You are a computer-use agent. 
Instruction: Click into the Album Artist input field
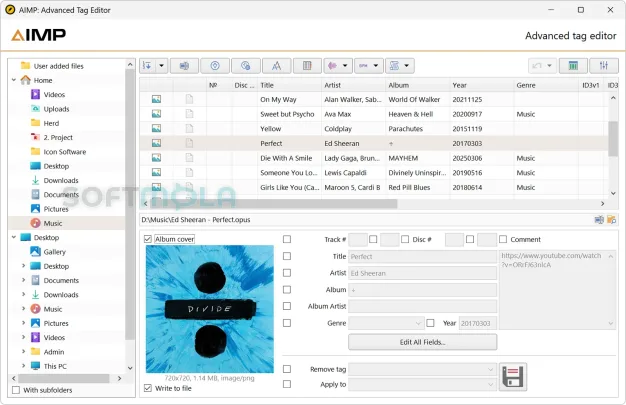(x=422, y=306)
